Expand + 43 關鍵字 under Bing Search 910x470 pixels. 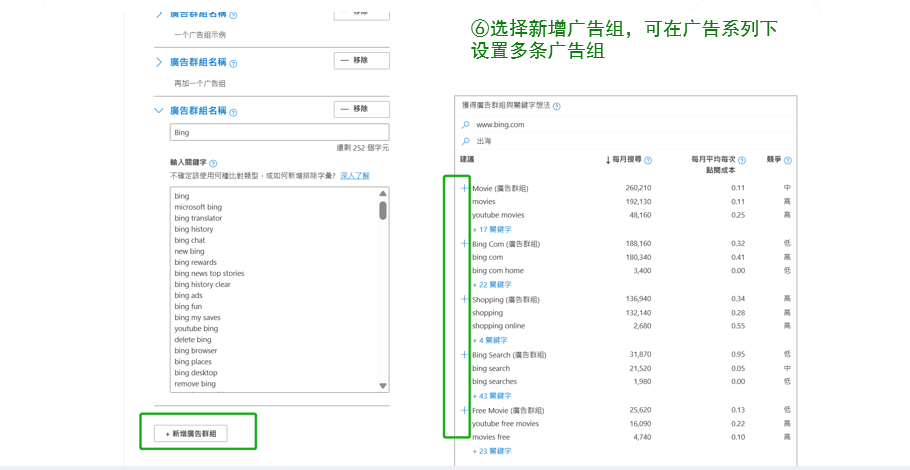[x=492, y=396]
